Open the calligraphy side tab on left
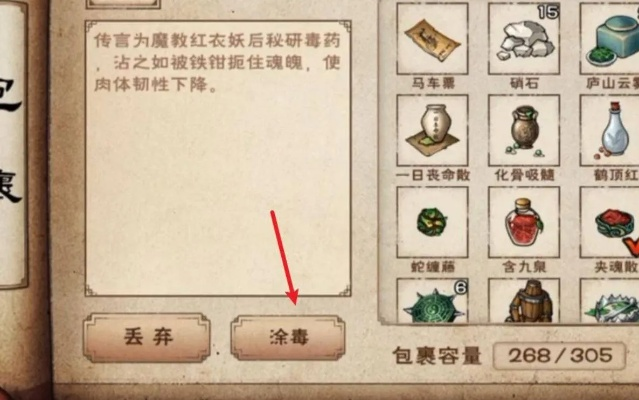The height and width of the screenshot is (400, 639). click(13, 143)
